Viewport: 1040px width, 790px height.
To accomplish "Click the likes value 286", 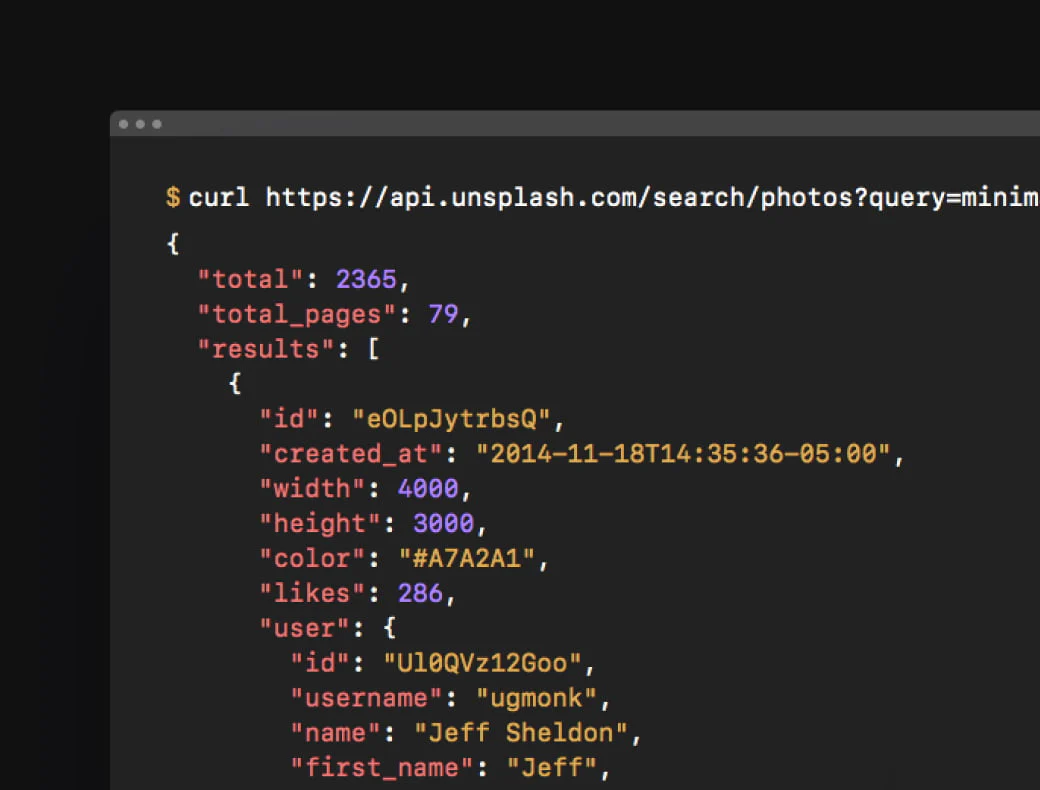I will click(420, 593).
